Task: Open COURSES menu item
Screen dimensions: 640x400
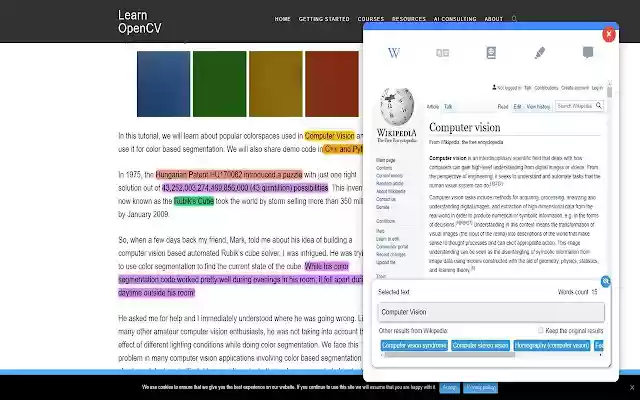Action: pyautogui.click(x=371, y=19)
